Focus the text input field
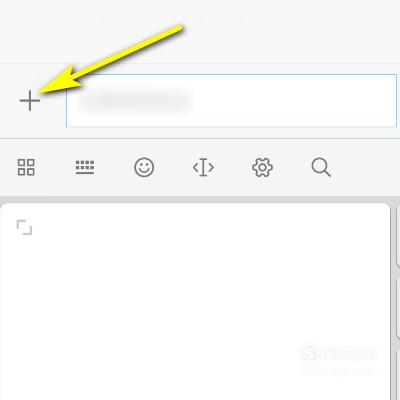 pyautogui.click(x=231, y=101)
